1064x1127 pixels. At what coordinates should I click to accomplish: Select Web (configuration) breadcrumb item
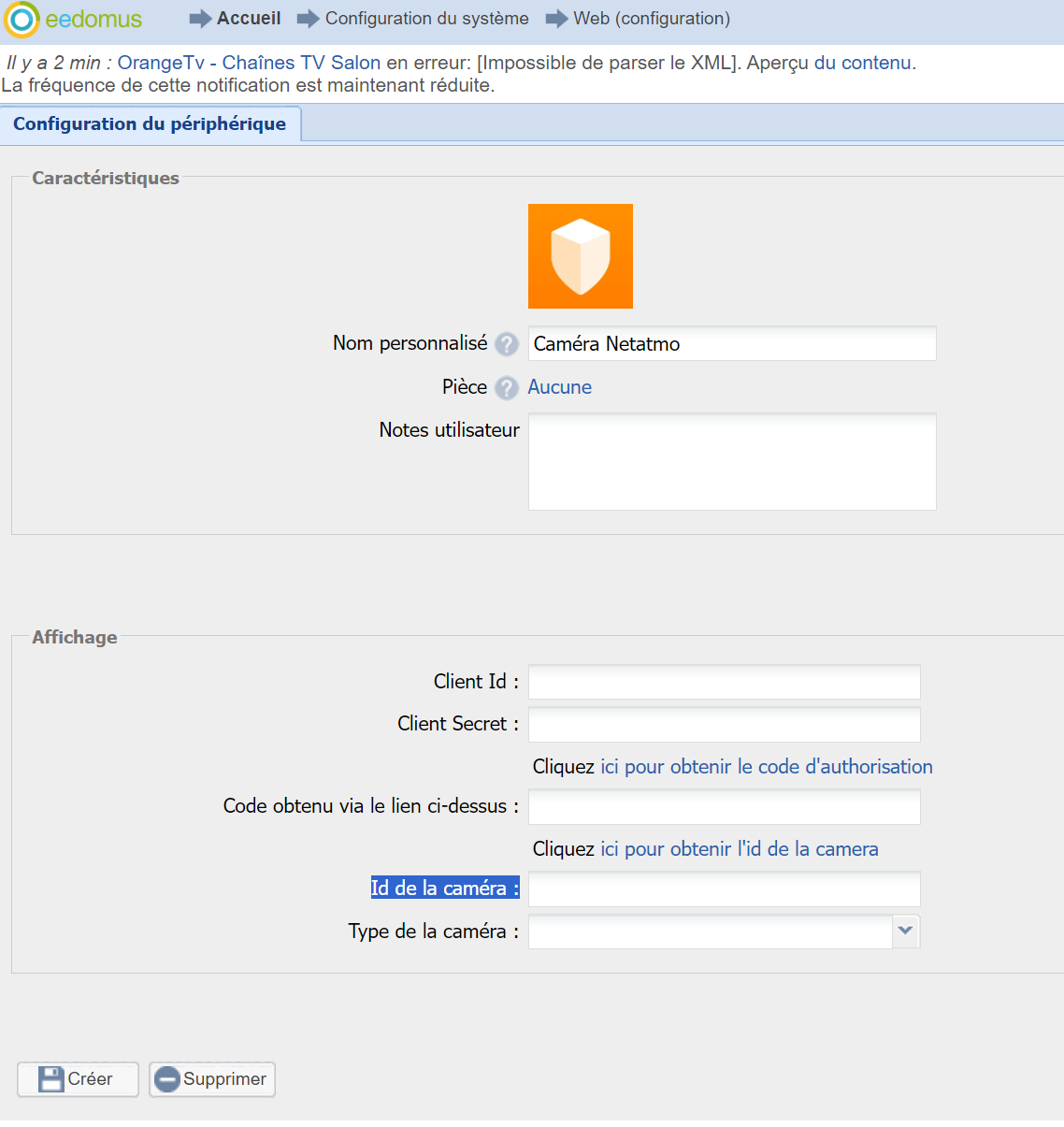click(x=651, y=19)
